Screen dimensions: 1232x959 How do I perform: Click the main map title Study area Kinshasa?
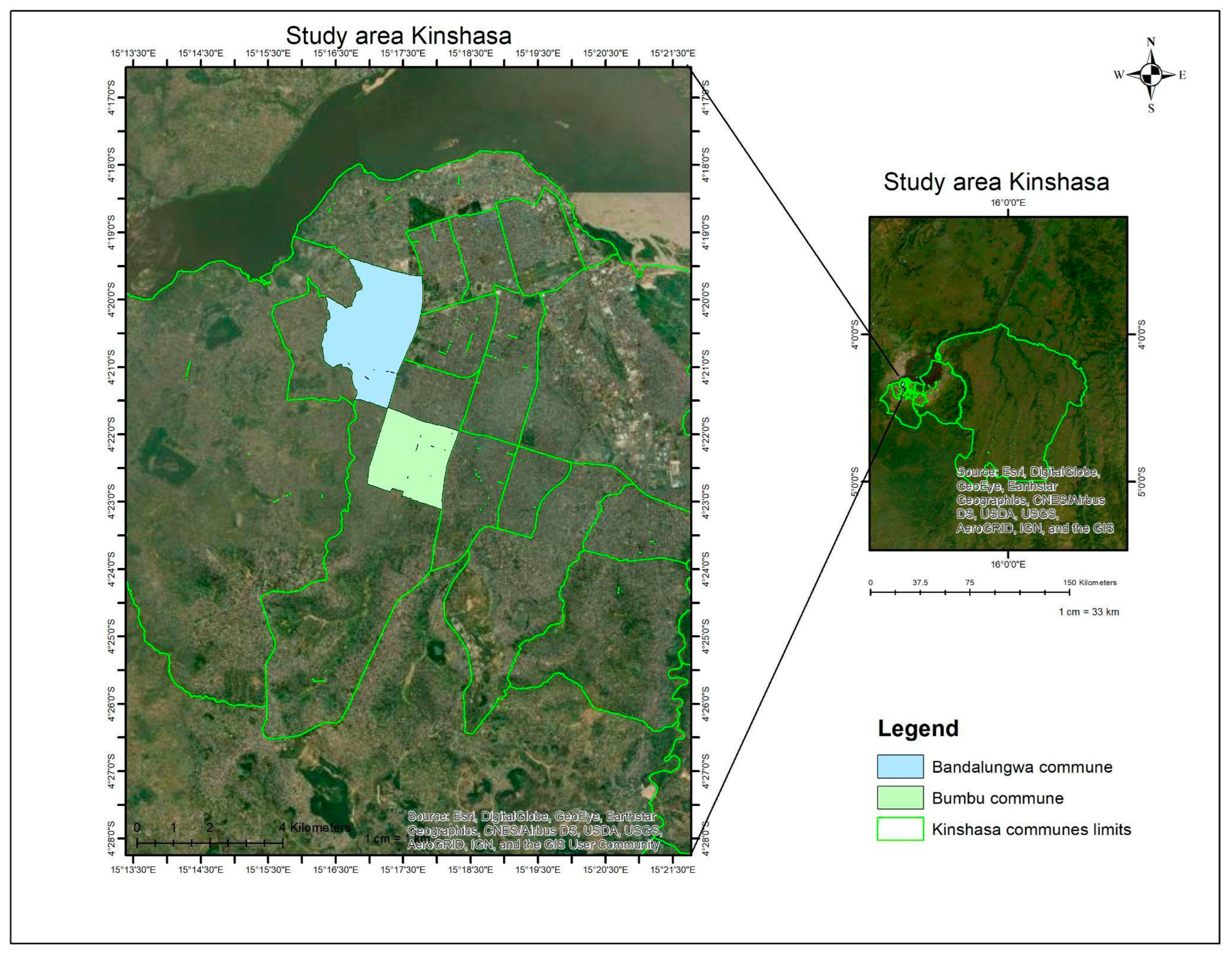point(398,35)
